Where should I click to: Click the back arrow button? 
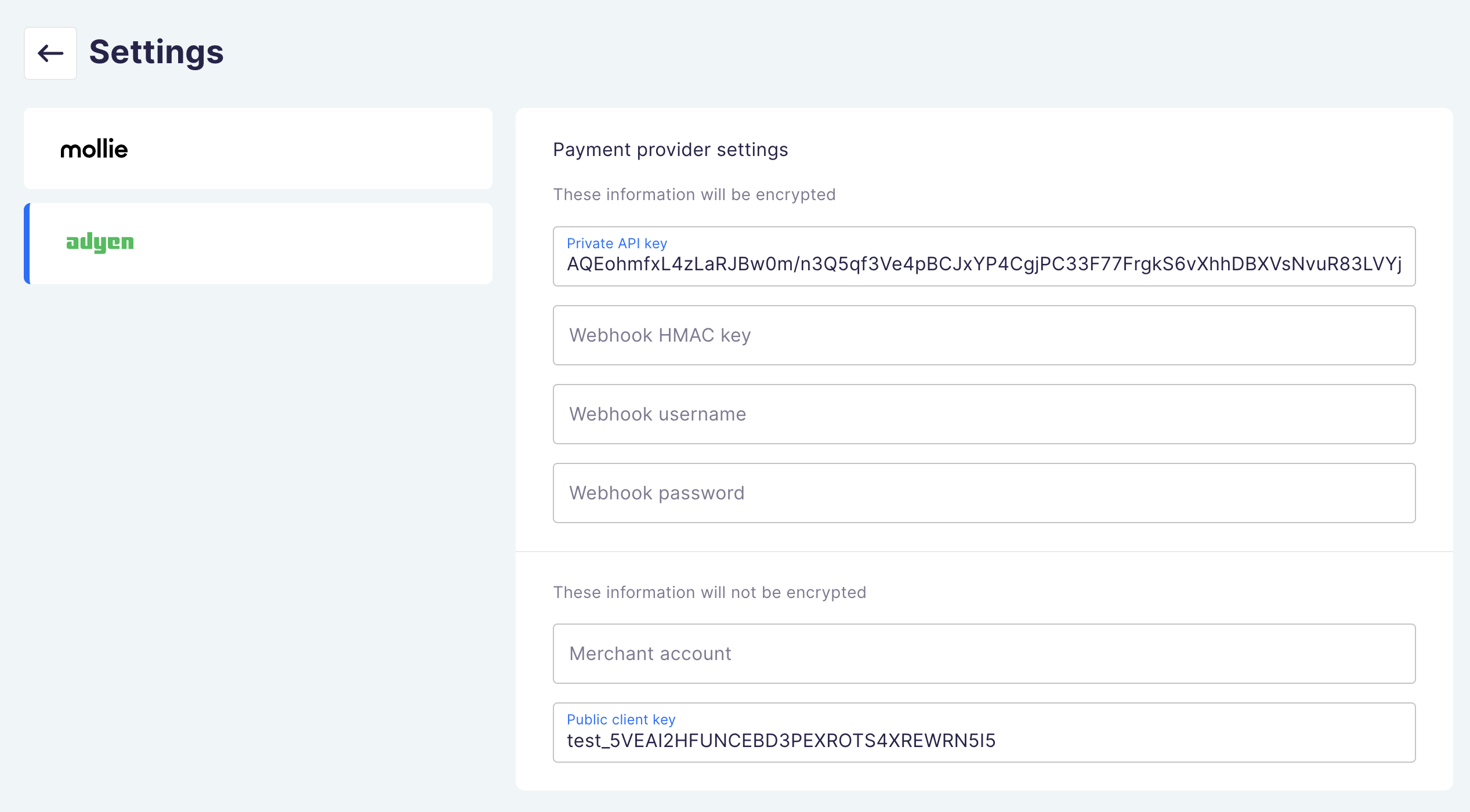click(x=50, y=53)
